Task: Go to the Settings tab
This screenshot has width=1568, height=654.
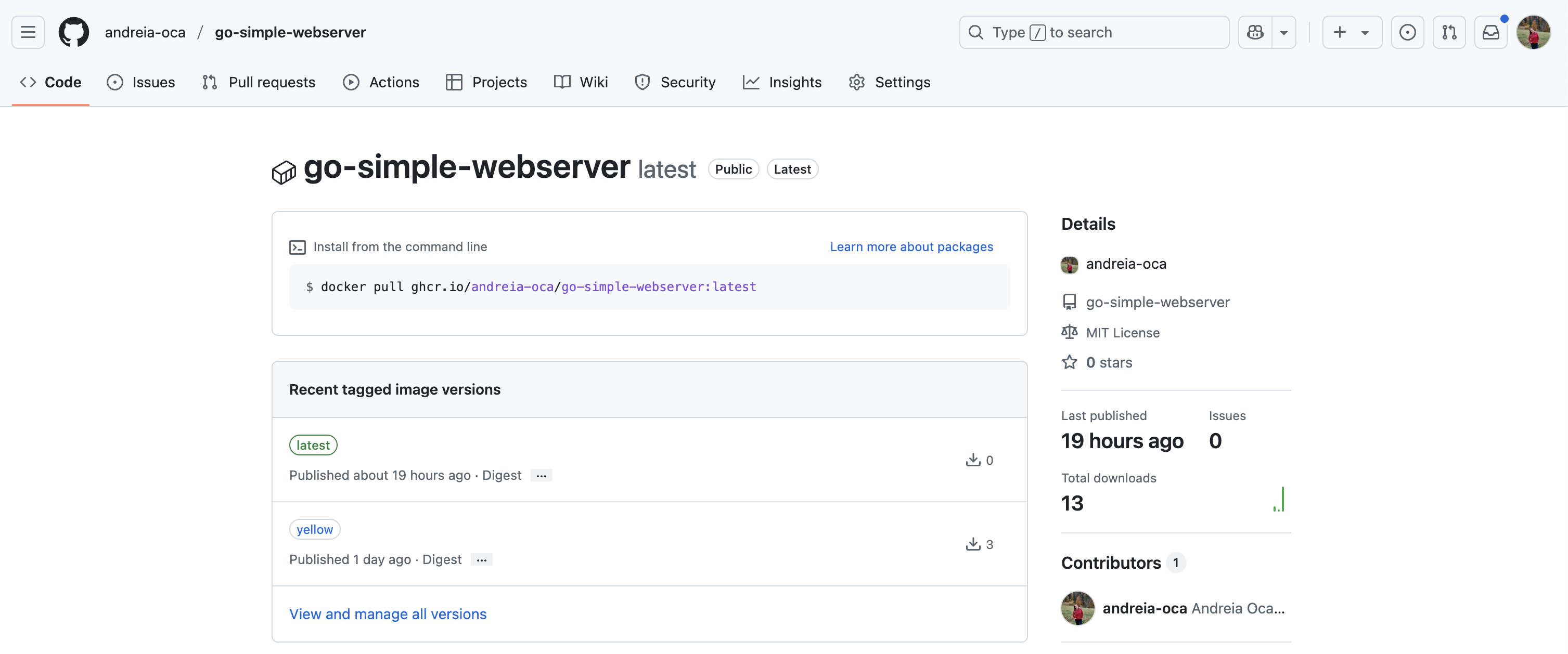Action: [x=889, y=82]
